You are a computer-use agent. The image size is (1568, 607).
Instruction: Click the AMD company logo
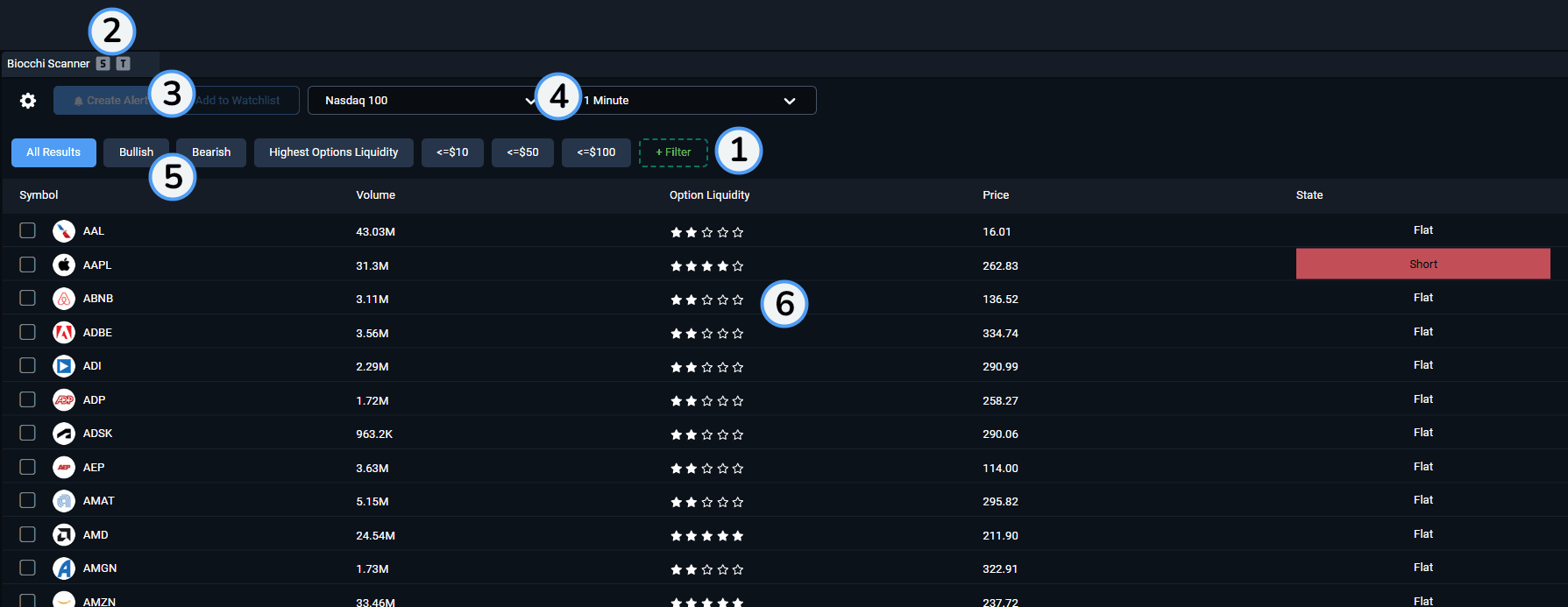pyautogui.click(x=64, y=534)
